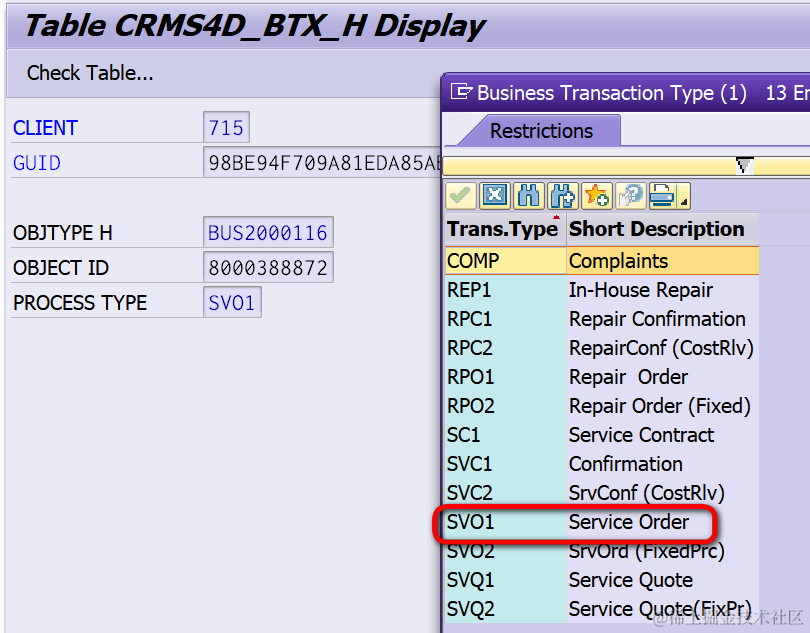Click the OBJECT ID field 8000388872
The image size is (810, 633).
point(268,267)
